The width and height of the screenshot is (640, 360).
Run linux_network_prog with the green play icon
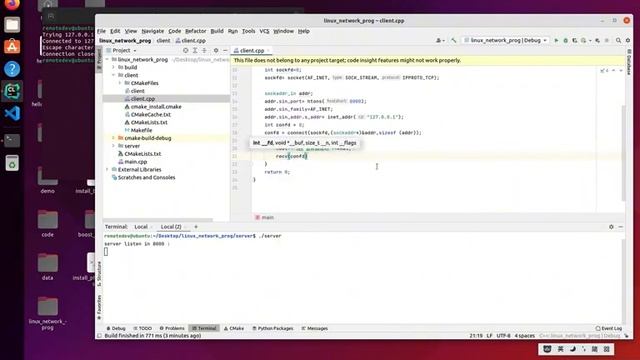click(556, 40)
